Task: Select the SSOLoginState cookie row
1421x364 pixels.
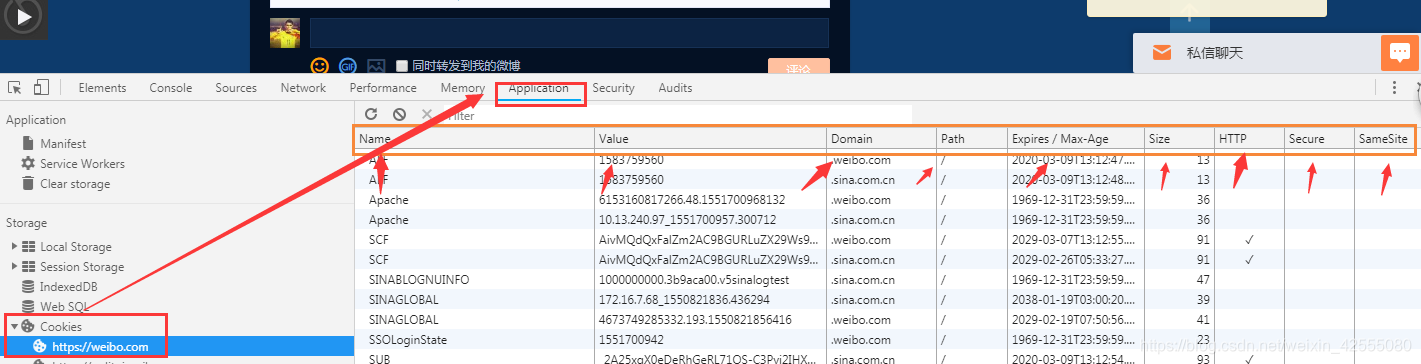Action: (885, 340)
